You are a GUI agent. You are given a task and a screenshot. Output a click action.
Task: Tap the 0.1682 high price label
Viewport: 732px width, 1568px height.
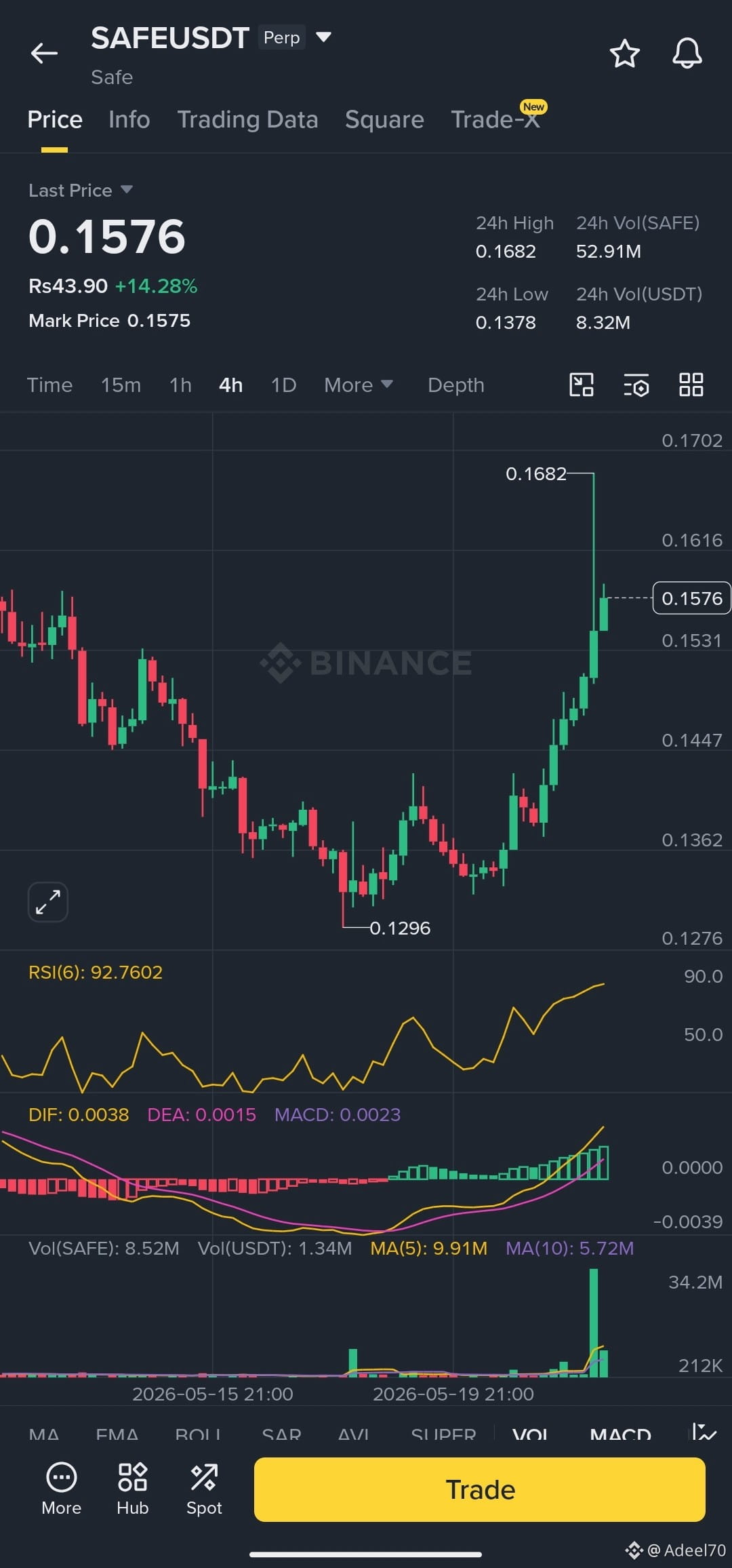click(536, 473)
